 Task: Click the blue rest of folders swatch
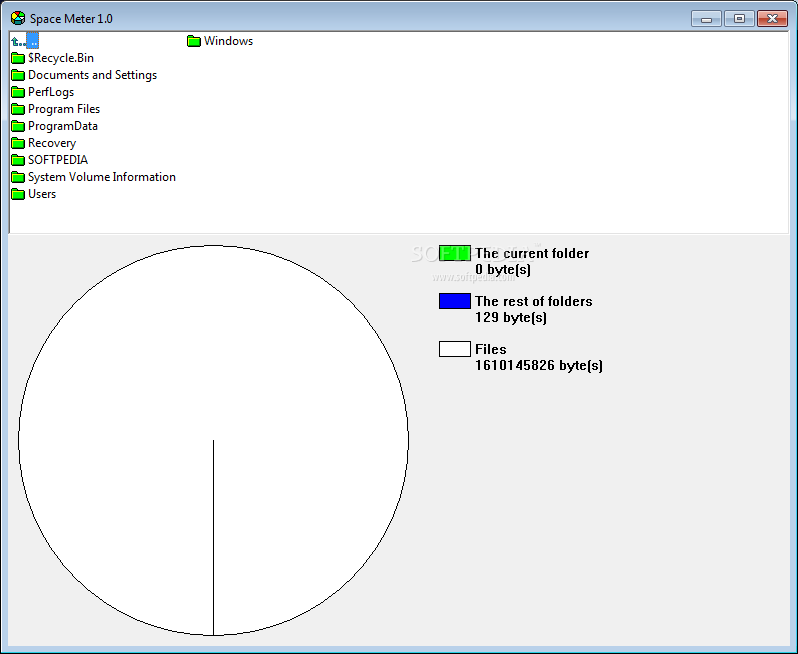(x=455, y=301)
